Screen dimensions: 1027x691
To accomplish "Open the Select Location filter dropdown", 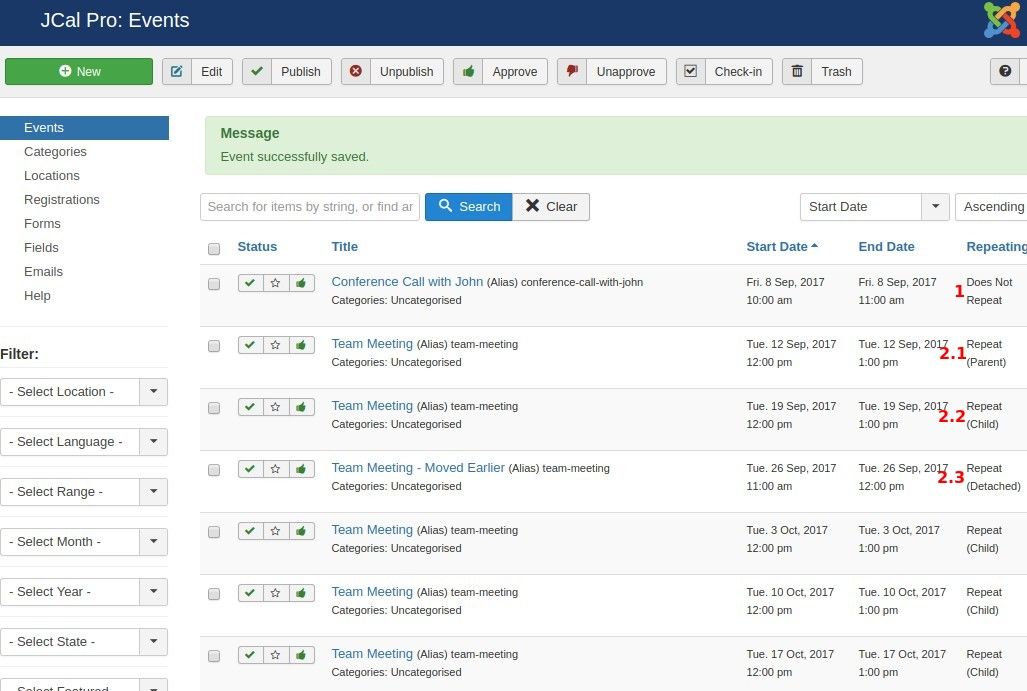I will click(84, 392).
